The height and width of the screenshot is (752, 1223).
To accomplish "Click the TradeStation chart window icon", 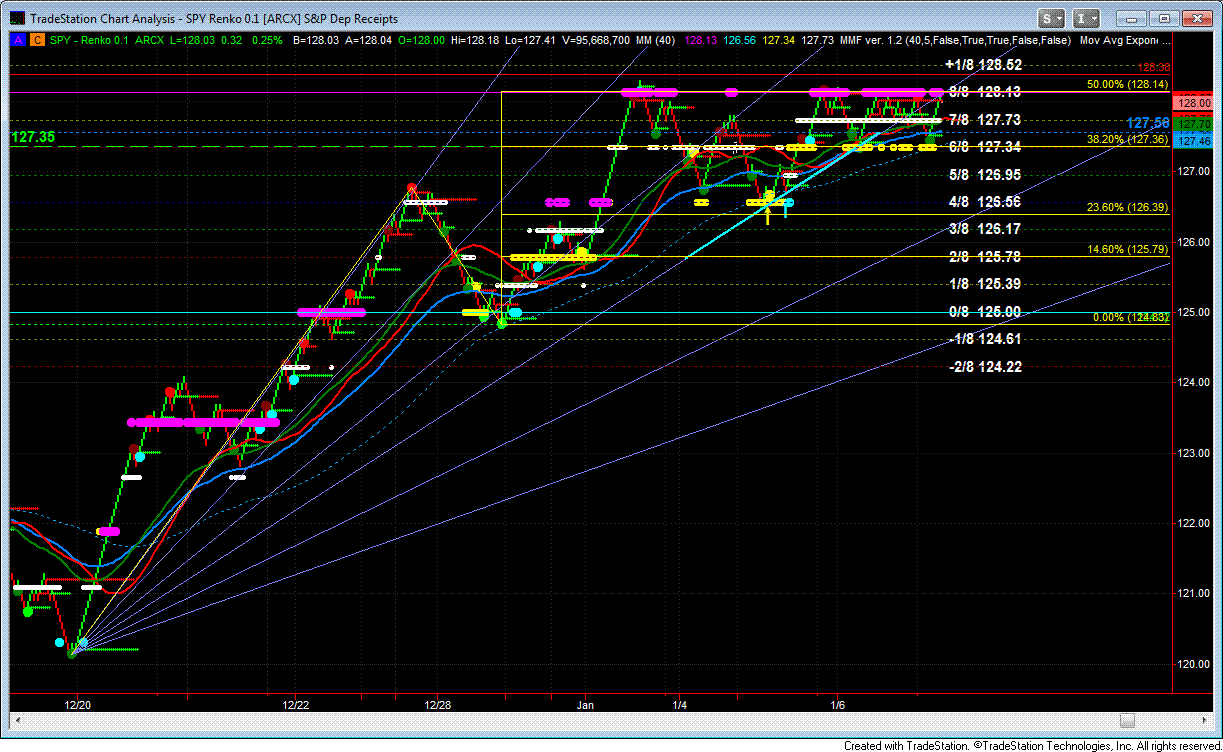I will (x=17, y=18).
